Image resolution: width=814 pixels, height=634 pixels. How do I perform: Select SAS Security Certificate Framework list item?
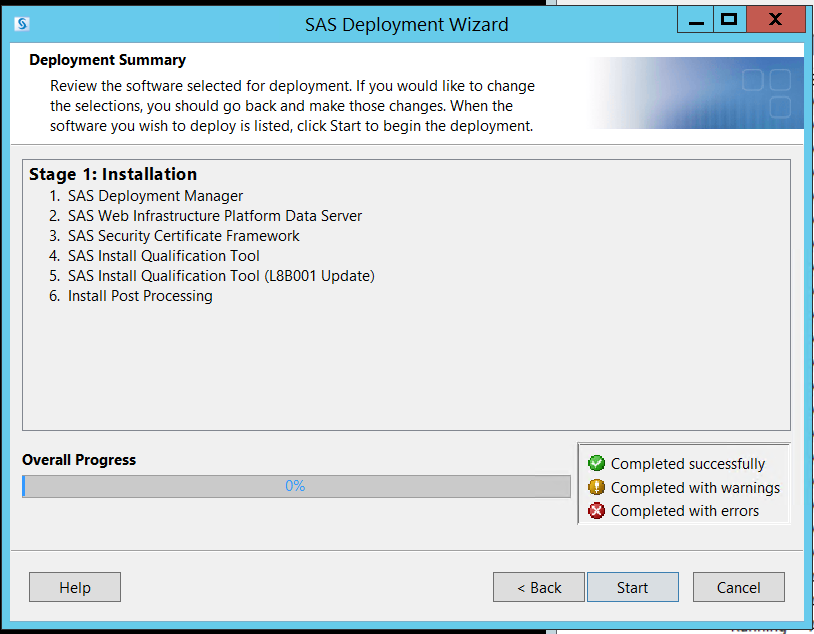coord(183,236)
